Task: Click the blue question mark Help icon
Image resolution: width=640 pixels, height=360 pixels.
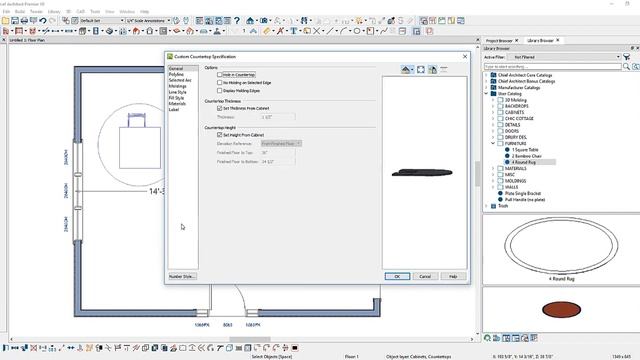Action: coord(237,20)
